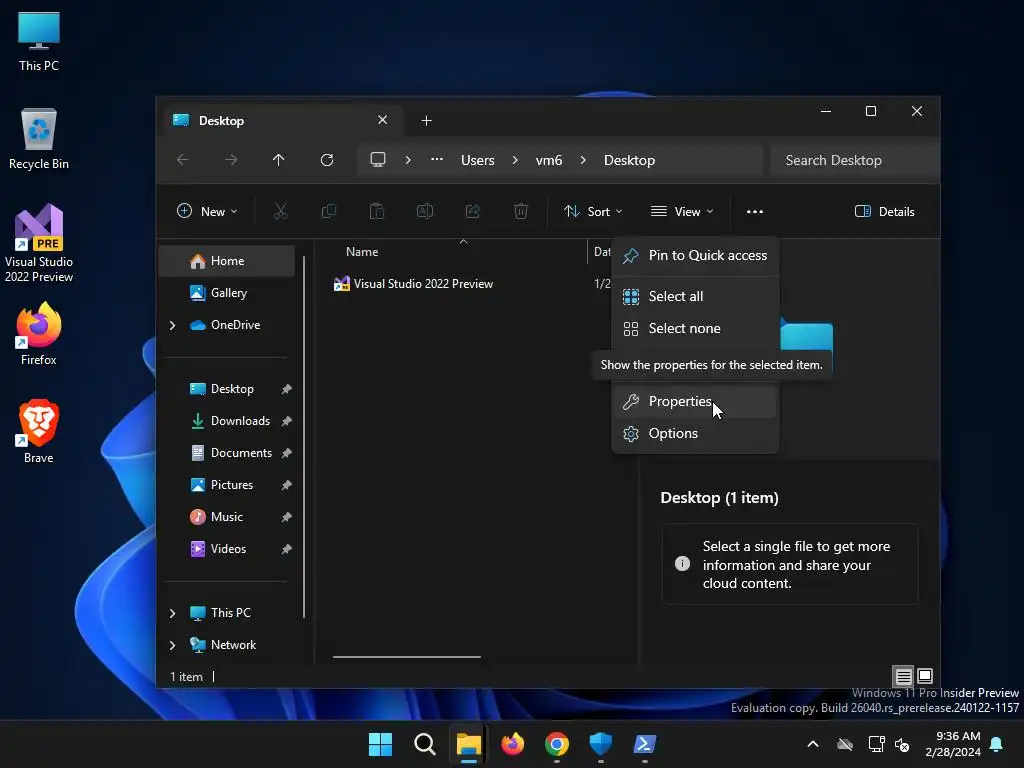Click the Share icon in toolbar
This screenshot has height=768, width=1024.
click(x=473, y=211)
